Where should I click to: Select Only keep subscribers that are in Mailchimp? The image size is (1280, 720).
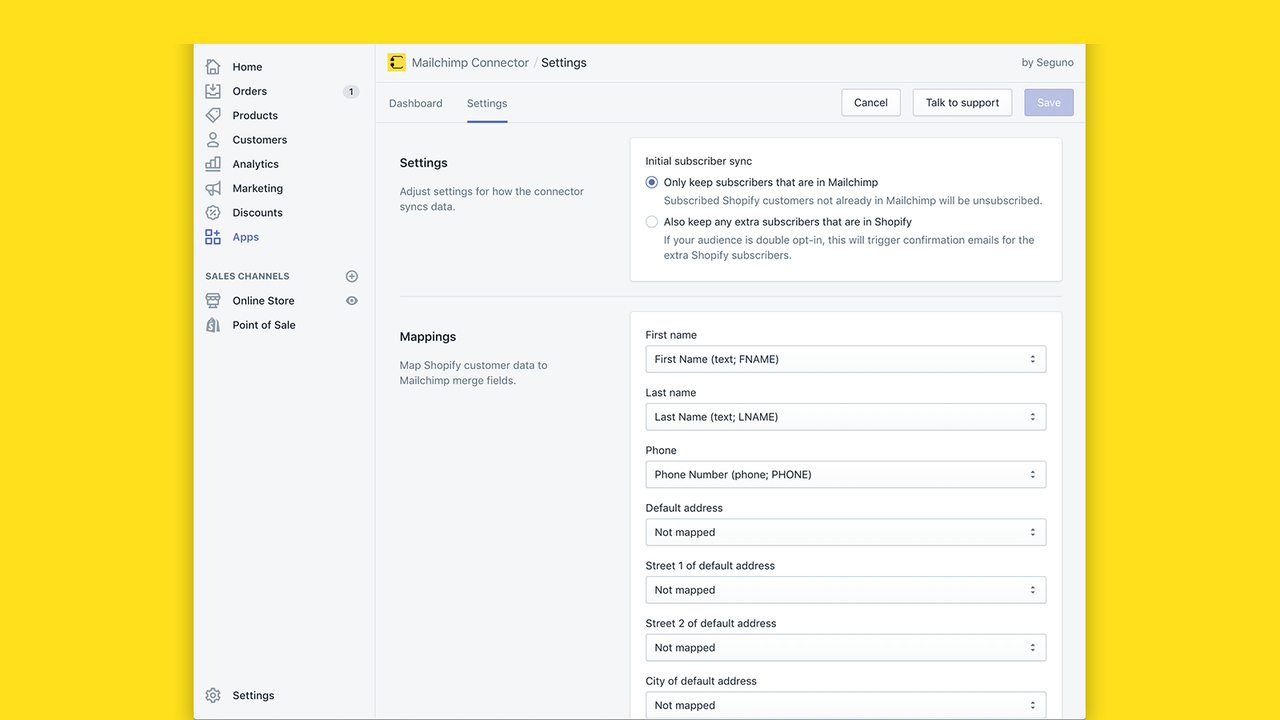point(652,182)
